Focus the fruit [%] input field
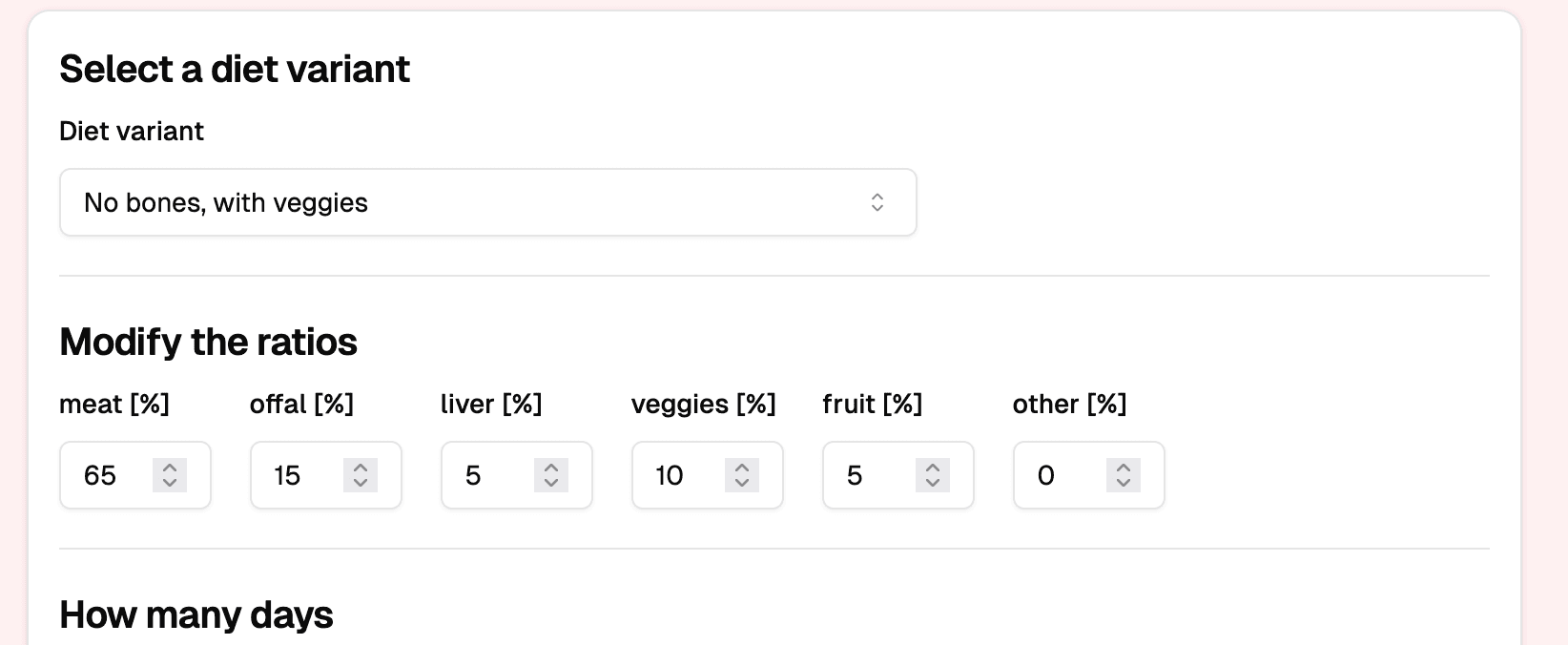The height and width of the screenshot is (645, 1568). 870,475
